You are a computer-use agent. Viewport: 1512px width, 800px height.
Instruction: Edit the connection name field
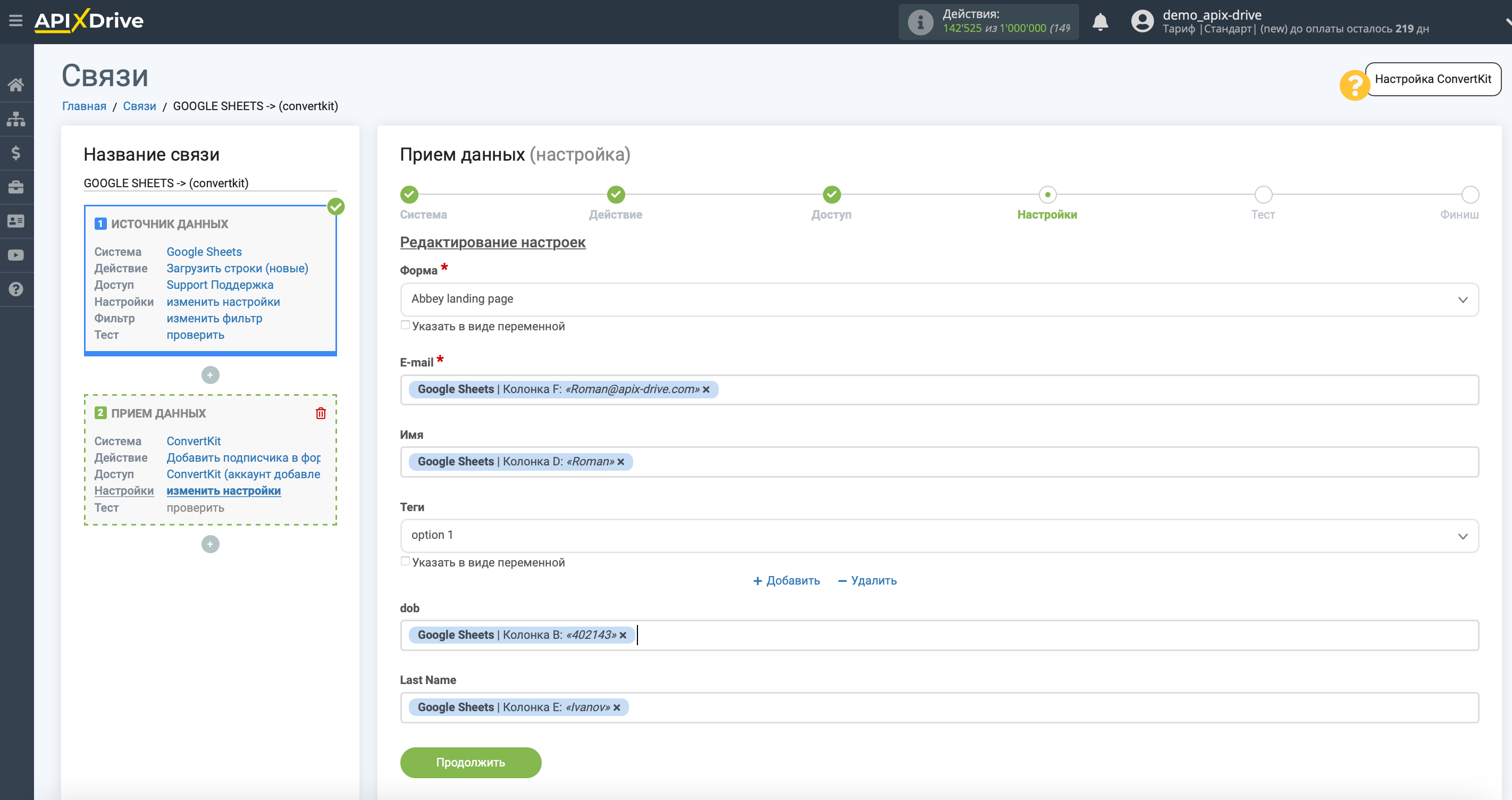[210, 184]
